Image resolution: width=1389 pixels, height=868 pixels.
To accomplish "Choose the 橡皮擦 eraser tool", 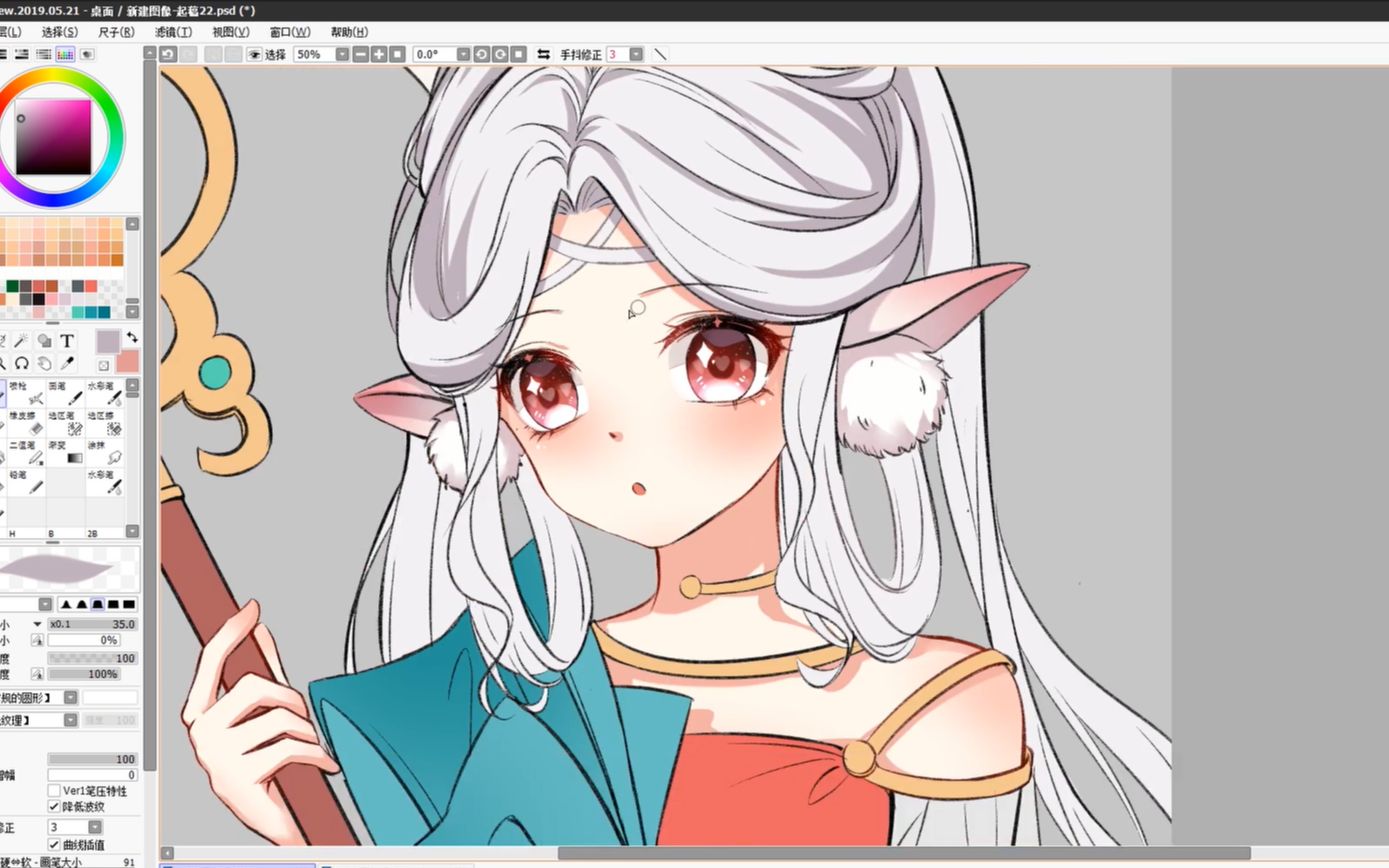I will click(27, 423).
